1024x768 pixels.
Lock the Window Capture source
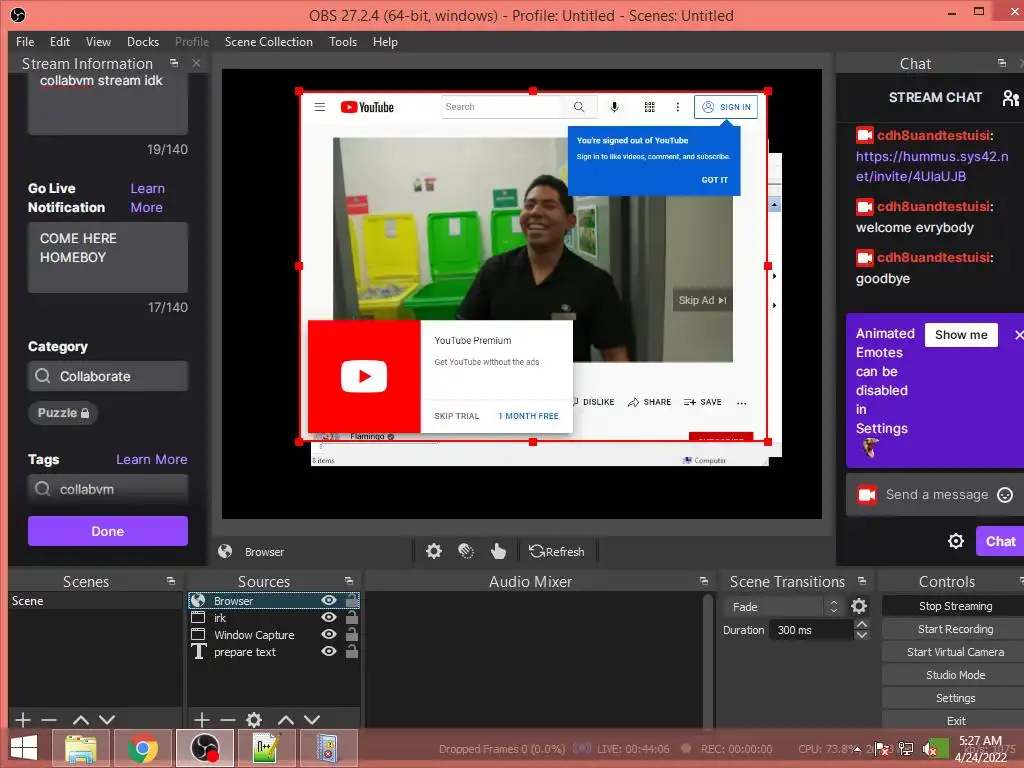point(351,634)
